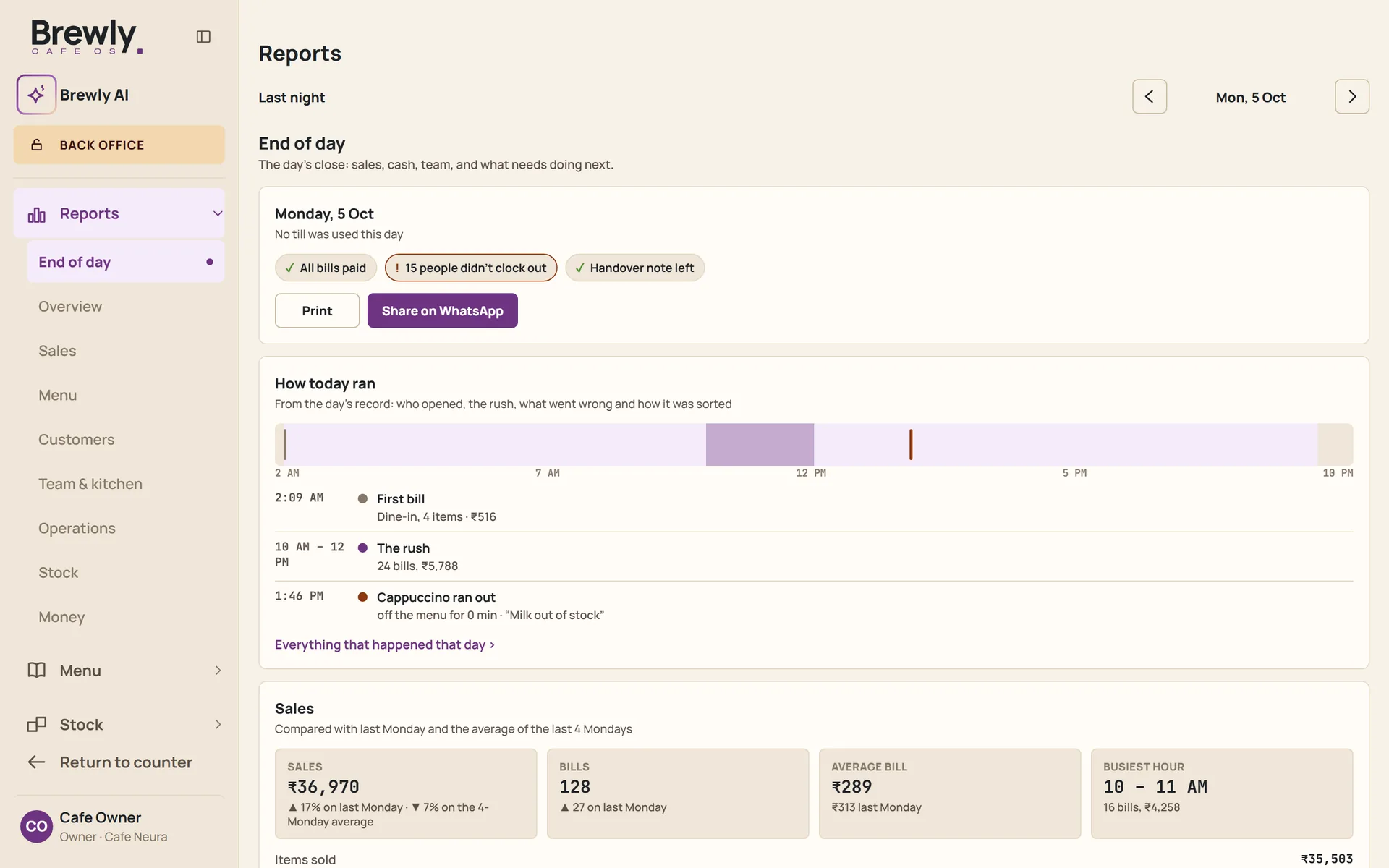
Task: Open the CO user avatar
Action: pyautogui.click(x=36, y=827)
